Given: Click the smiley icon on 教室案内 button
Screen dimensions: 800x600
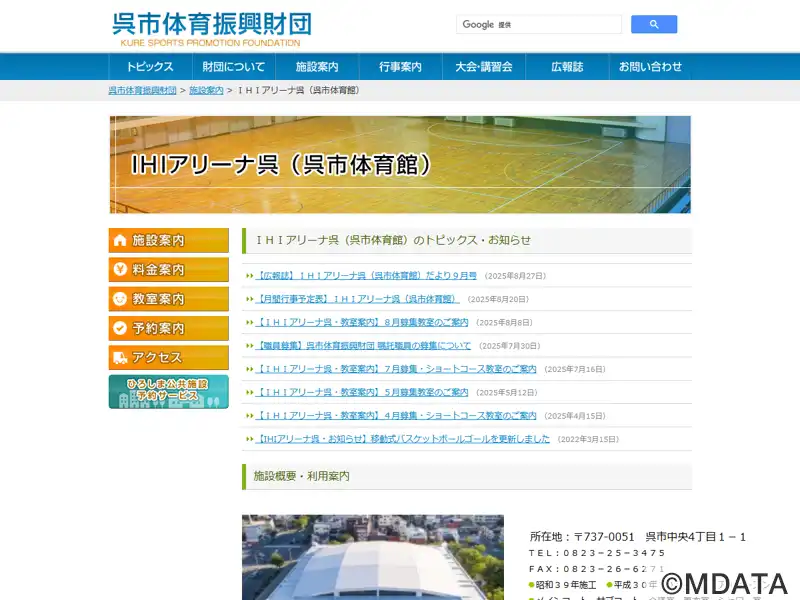Looking at the screenshot, I should (x=120, y=298).
